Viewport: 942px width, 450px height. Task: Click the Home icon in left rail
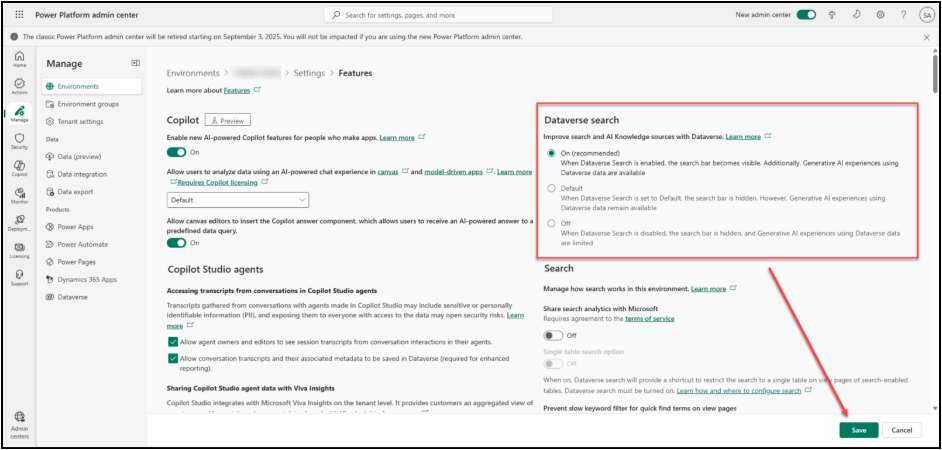(19, 58)
